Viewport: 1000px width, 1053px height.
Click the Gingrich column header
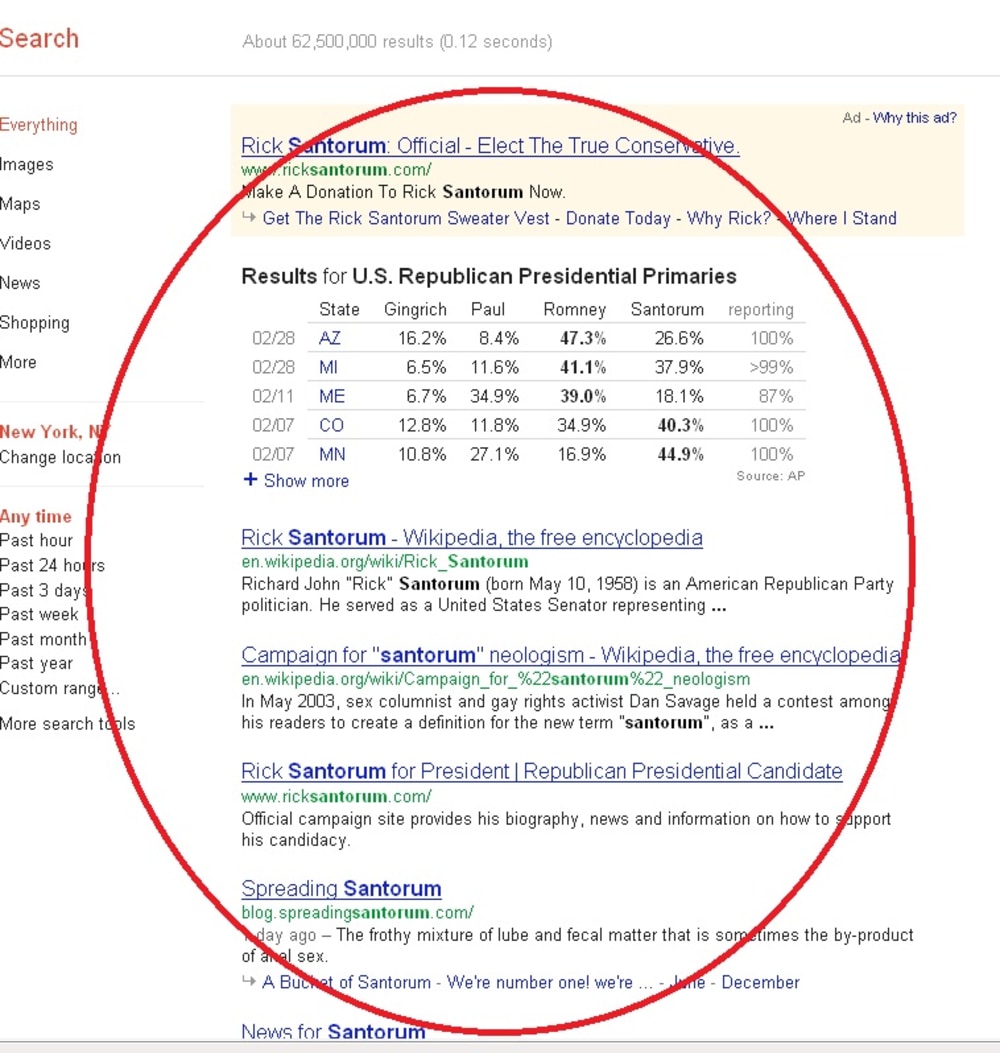[x=415, y=310]
